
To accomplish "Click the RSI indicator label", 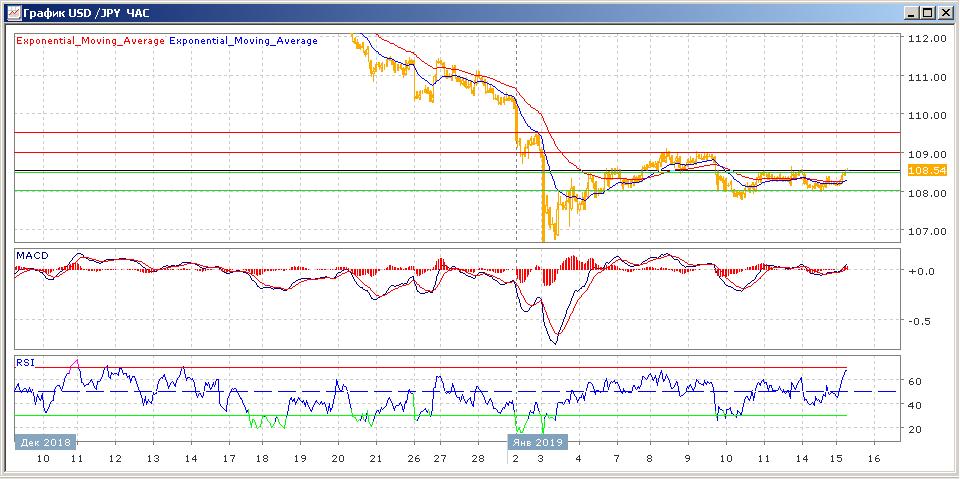I will 24,363.
